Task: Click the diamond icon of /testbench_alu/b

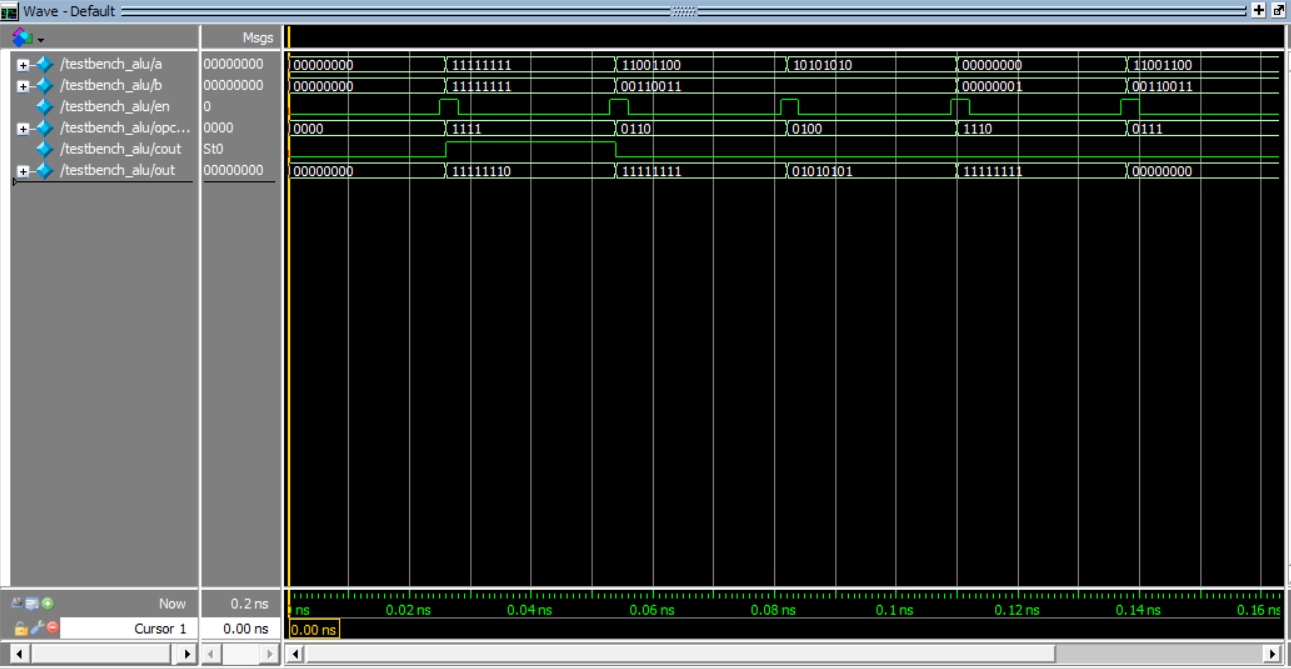Action: point(44,85)
